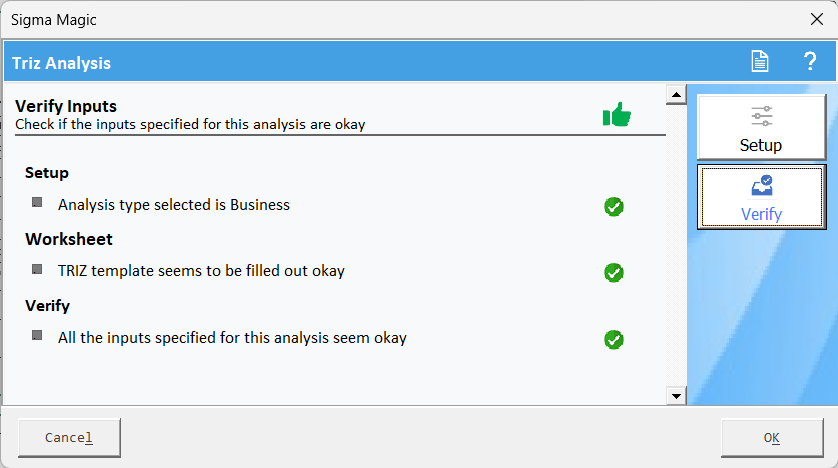
Task: Click the scroll down arrow
Action: pos(676,396)
